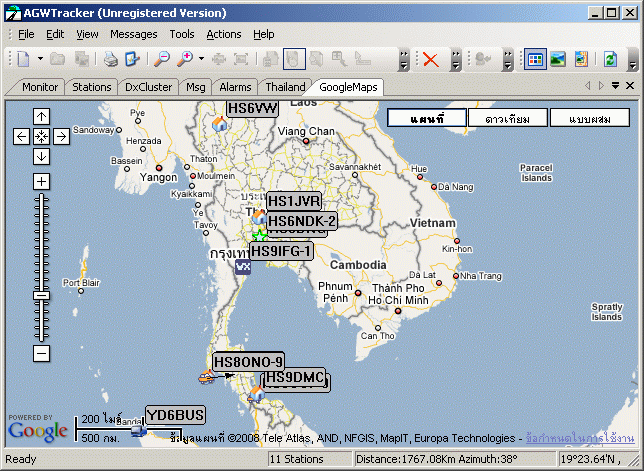Switch to the Thailand tab
This screenshot has width=644, height=471.
[285, 87]
